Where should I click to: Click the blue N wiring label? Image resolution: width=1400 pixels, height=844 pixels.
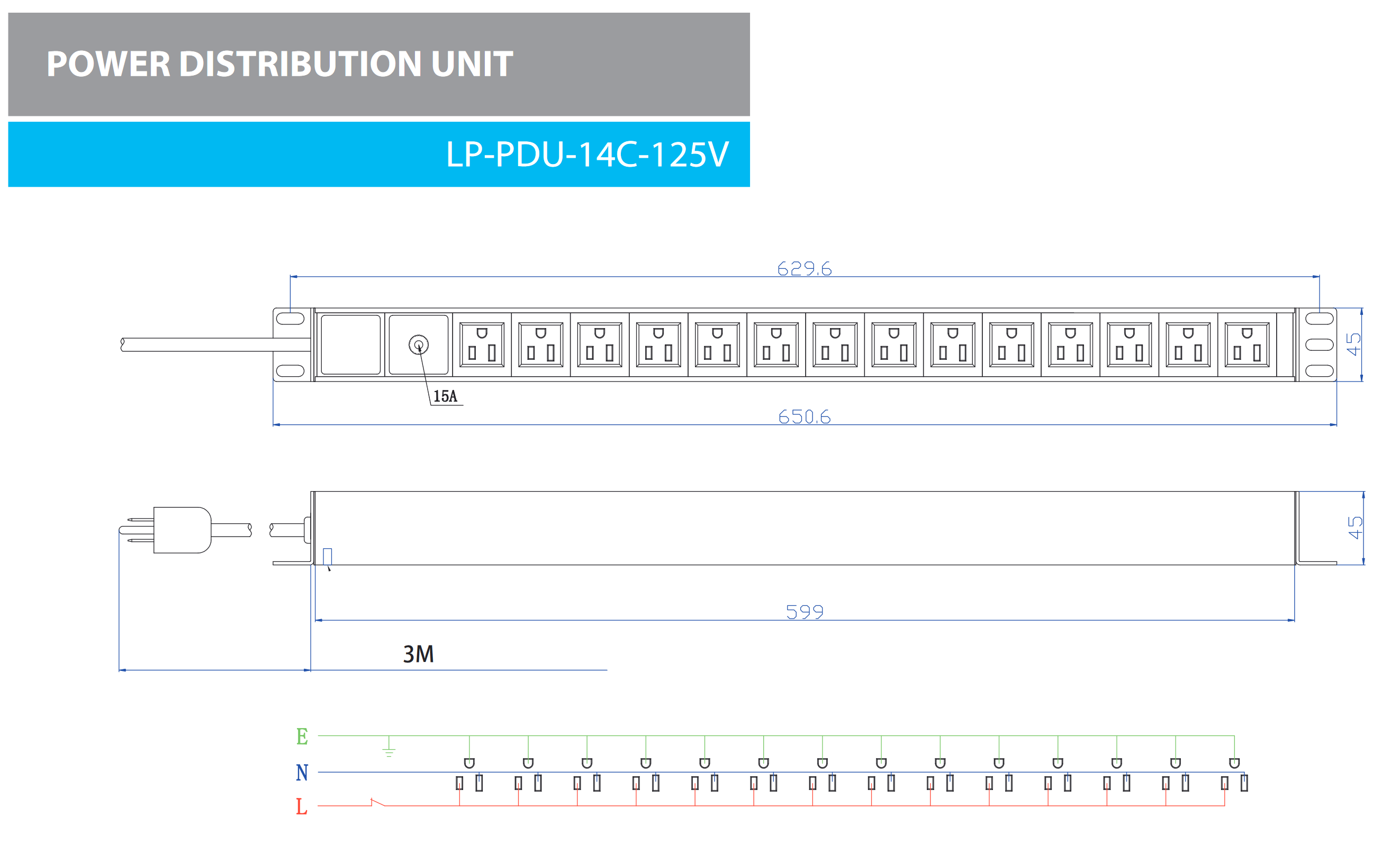(302, 773)
